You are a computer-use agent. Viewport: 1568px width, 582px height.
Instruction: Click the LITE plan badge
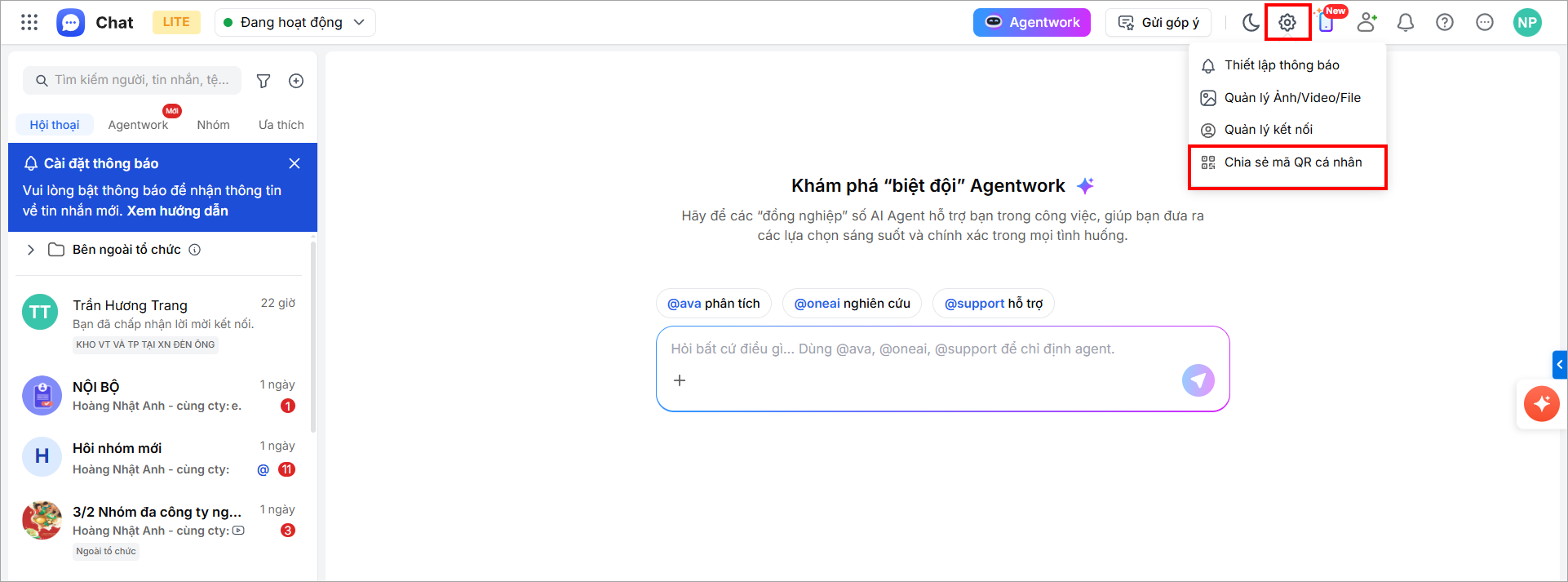176,22
